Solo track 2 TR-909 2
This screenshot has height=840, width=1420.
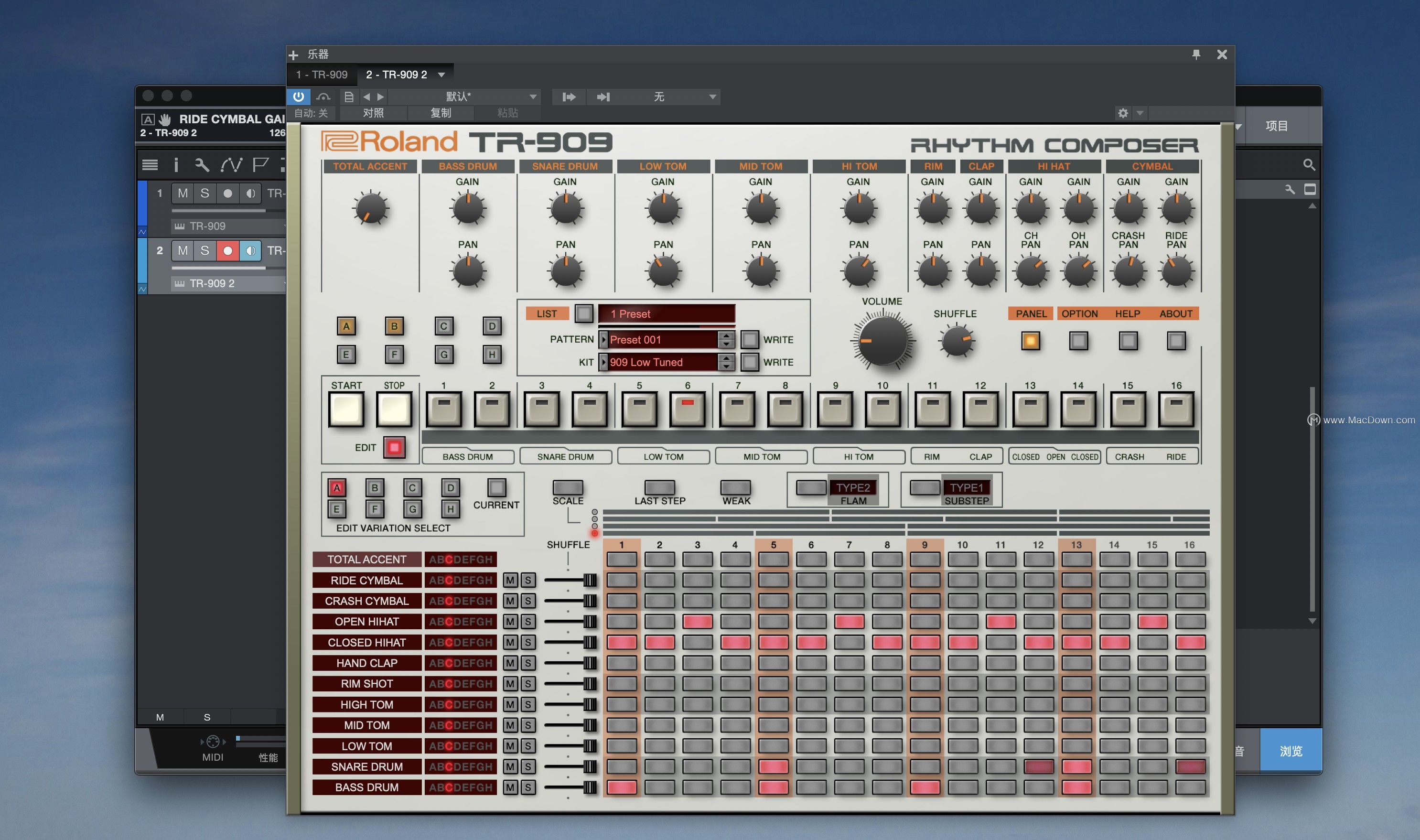(205, 251)
